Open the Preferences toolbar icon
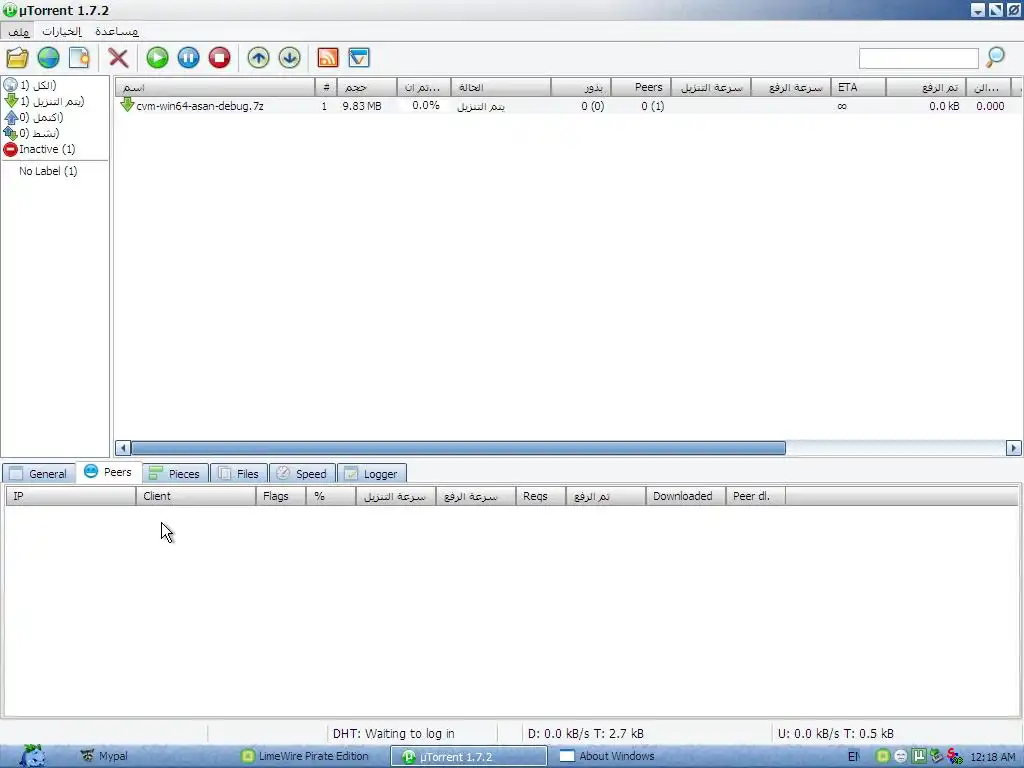This screenshot has width=1024, height=768. coord(359,58)
